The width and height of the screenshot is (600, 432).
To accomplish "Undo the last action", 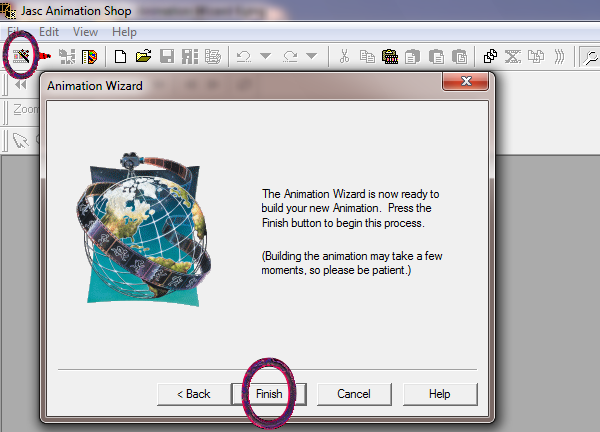I will point(244,57).
